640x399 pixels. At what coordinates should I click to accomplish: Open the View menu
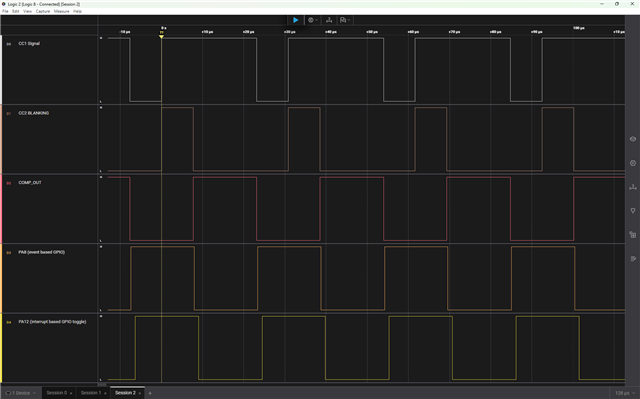pyautogui.click(x=27, y=11)
